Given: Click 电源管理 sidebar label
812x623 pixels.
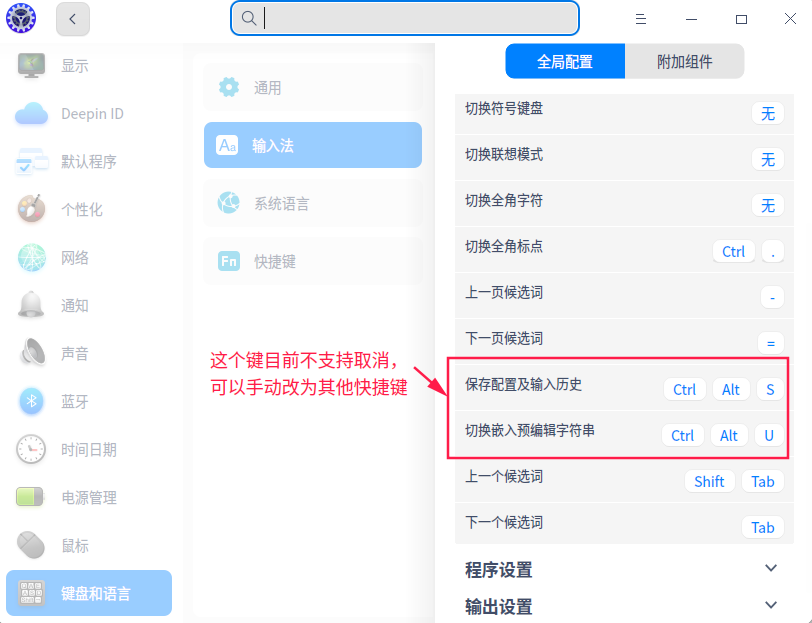Looking at the screenshot, I should (x=89, y=498).
